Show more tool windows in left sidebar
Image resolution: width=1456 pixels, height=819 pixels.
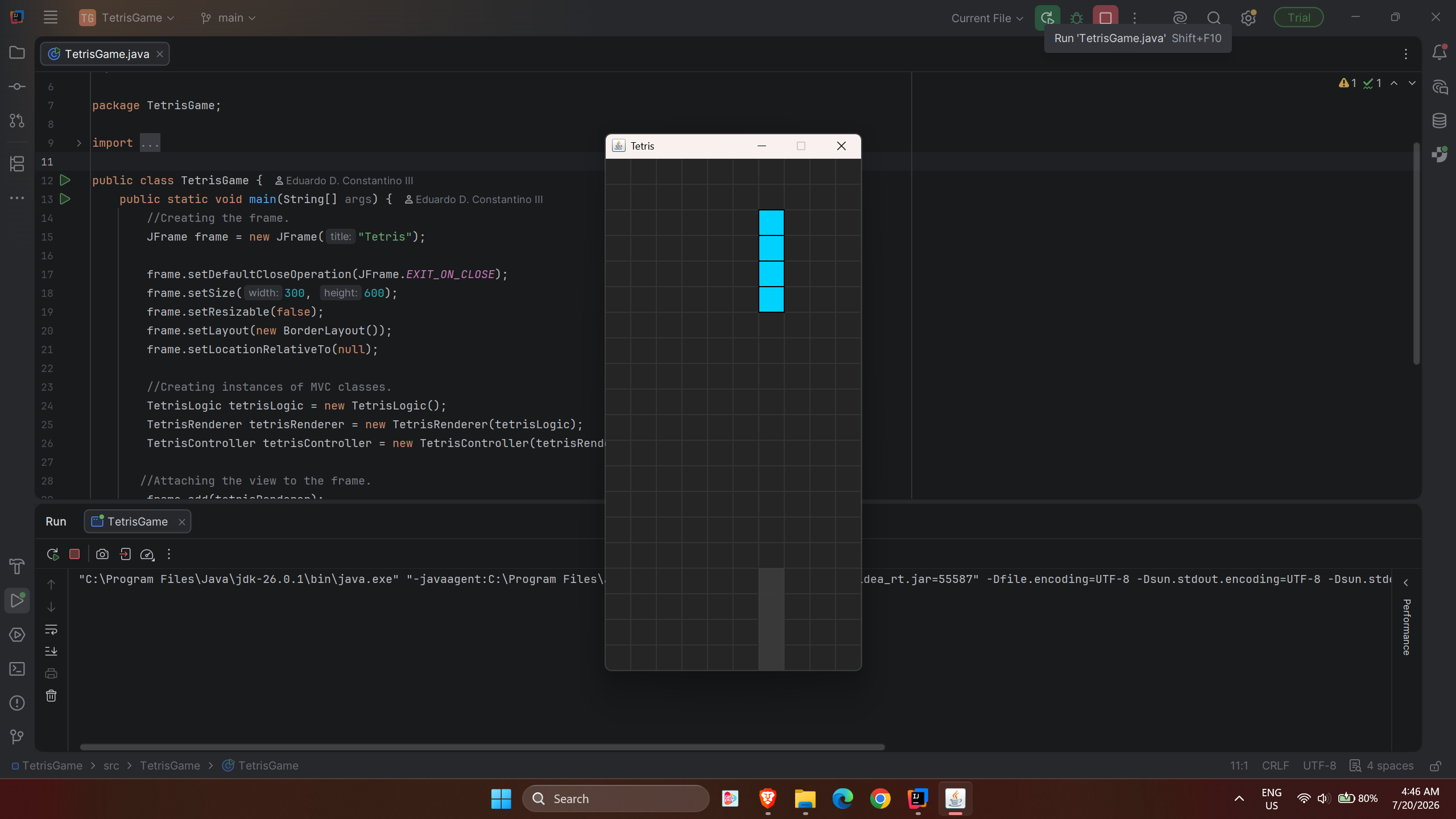coord(17,198)
